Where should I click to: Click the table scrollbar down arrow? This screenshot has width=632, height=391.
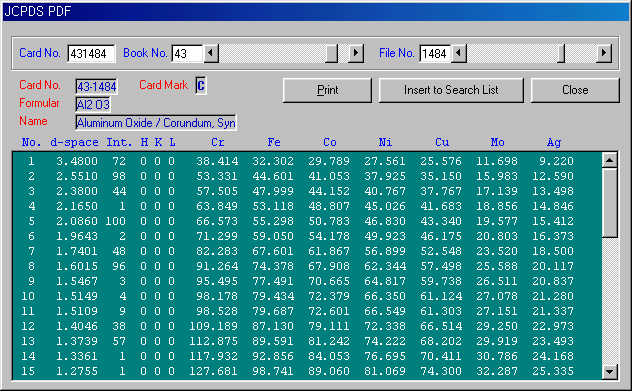[609, 372]
